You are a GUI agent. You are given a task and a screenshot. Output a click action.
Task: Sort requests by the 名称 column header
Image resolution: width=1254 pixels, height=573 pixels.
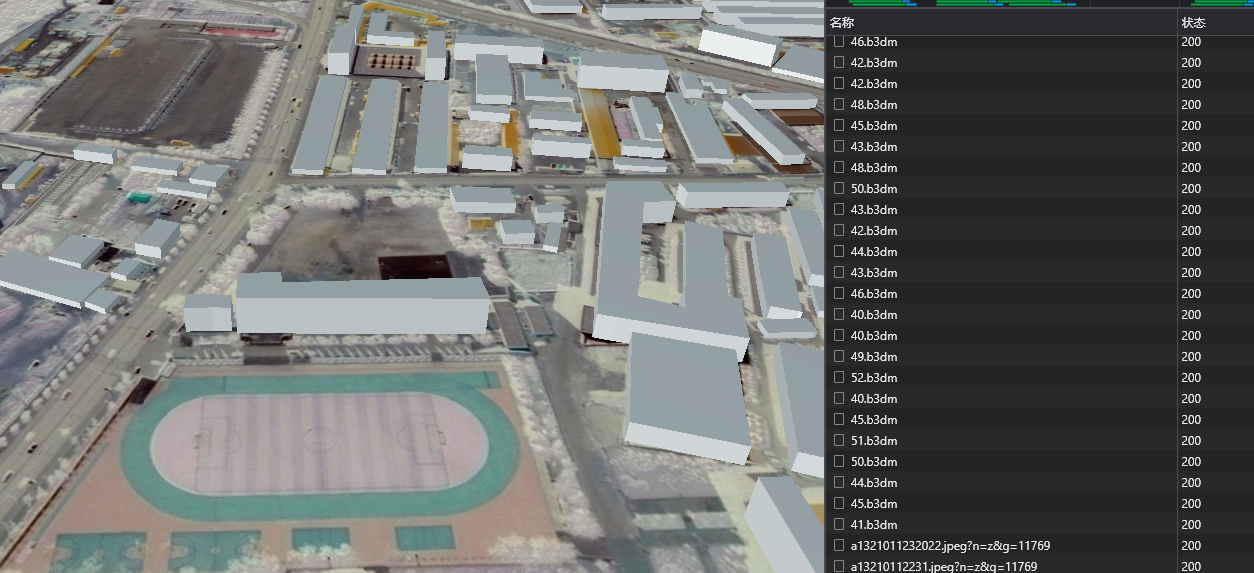[x=1001, y=22]
